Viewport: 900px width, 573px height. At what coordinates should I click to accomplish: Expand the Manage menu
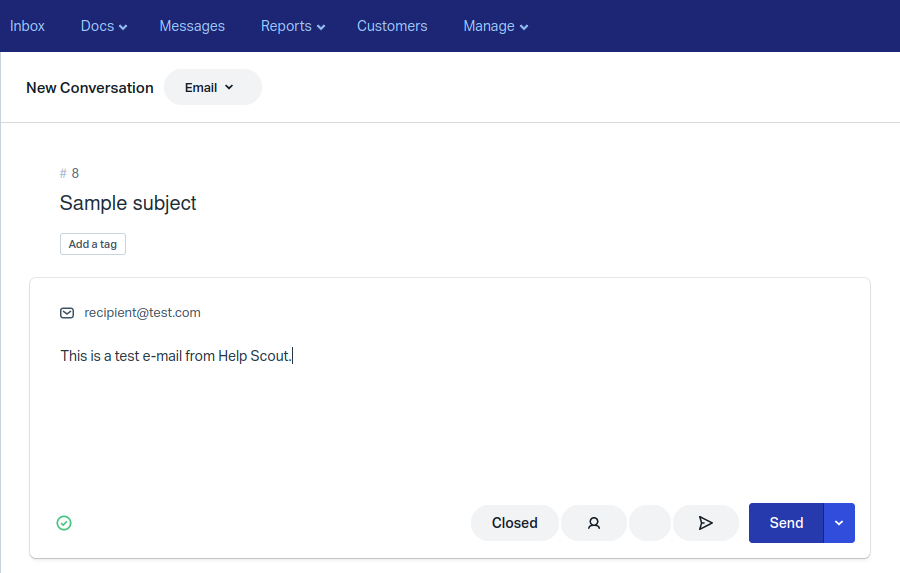(x=495, y=26)
